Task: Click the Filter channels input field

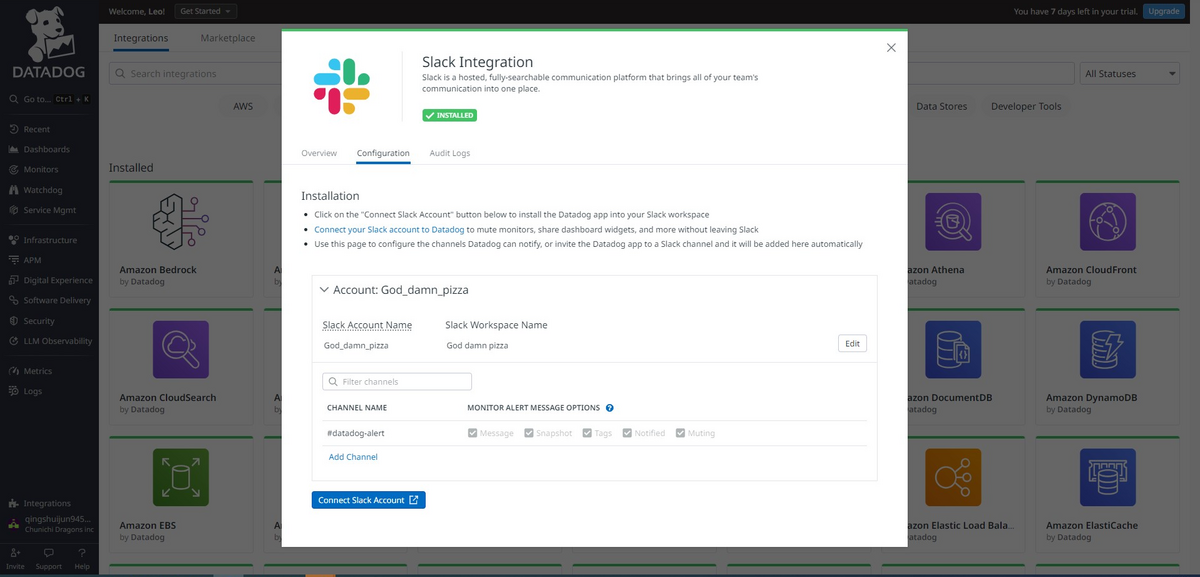Action: point(397,382)
